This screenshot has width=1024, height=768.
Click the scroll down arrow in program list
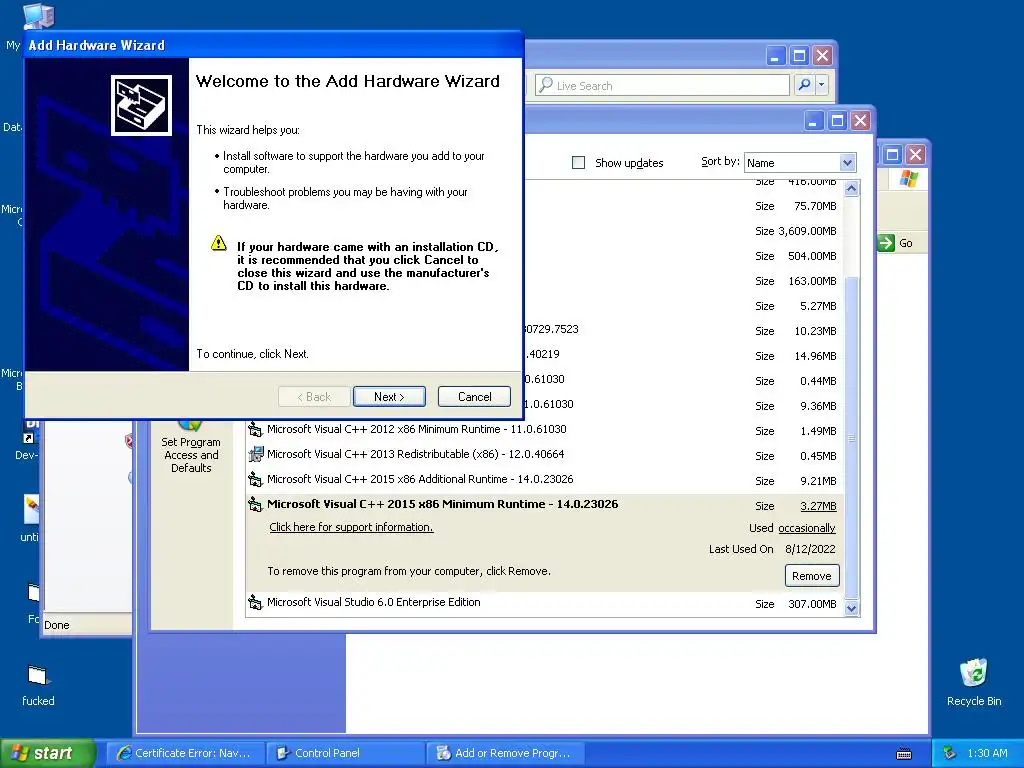click(x=851, y=608)
